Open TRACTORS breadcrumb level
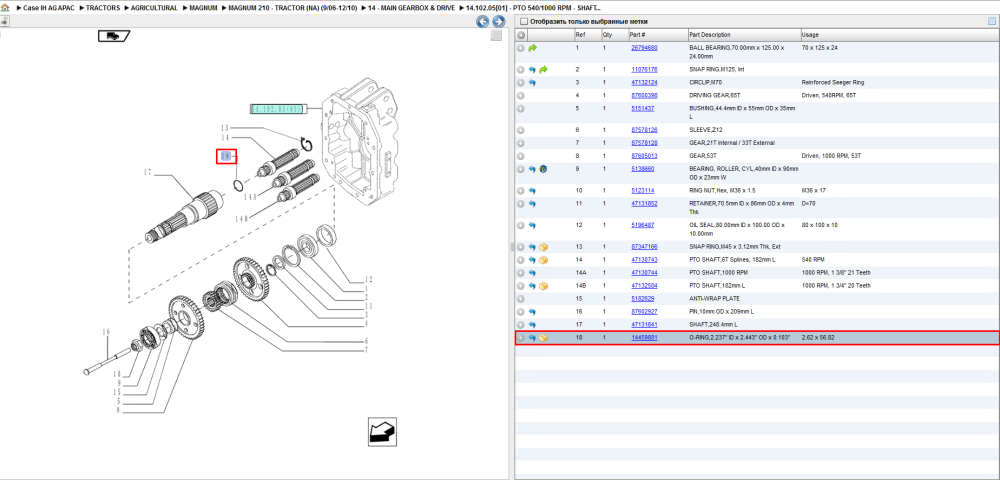 (x=101, y=8)
